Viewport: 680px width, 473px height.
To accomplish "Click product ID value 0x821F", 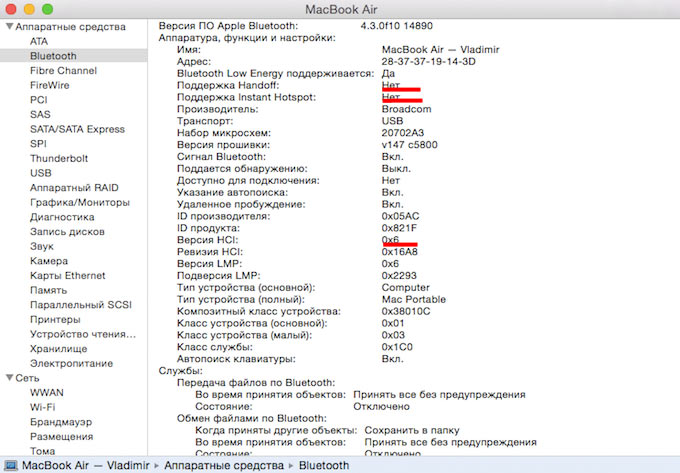I will [x=399, y=228].
